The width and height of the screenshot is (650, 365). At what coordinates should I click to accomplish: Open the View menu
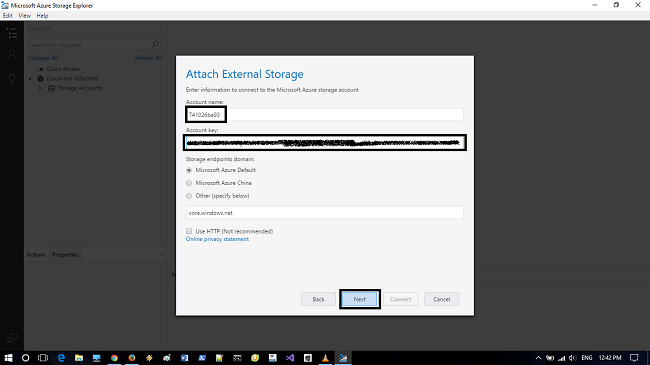(24, 16)
